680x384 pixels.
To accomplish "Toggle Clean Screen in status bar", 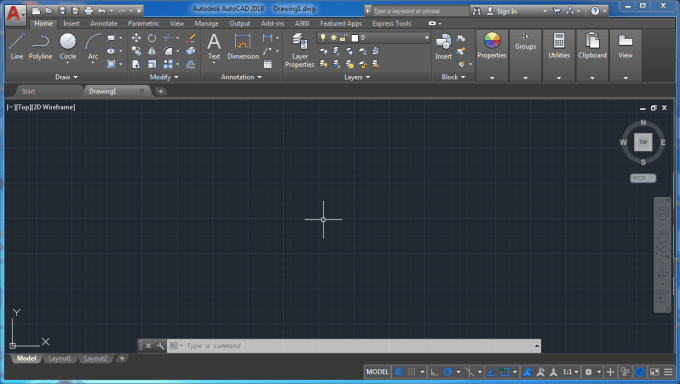I will coord(654,372).
